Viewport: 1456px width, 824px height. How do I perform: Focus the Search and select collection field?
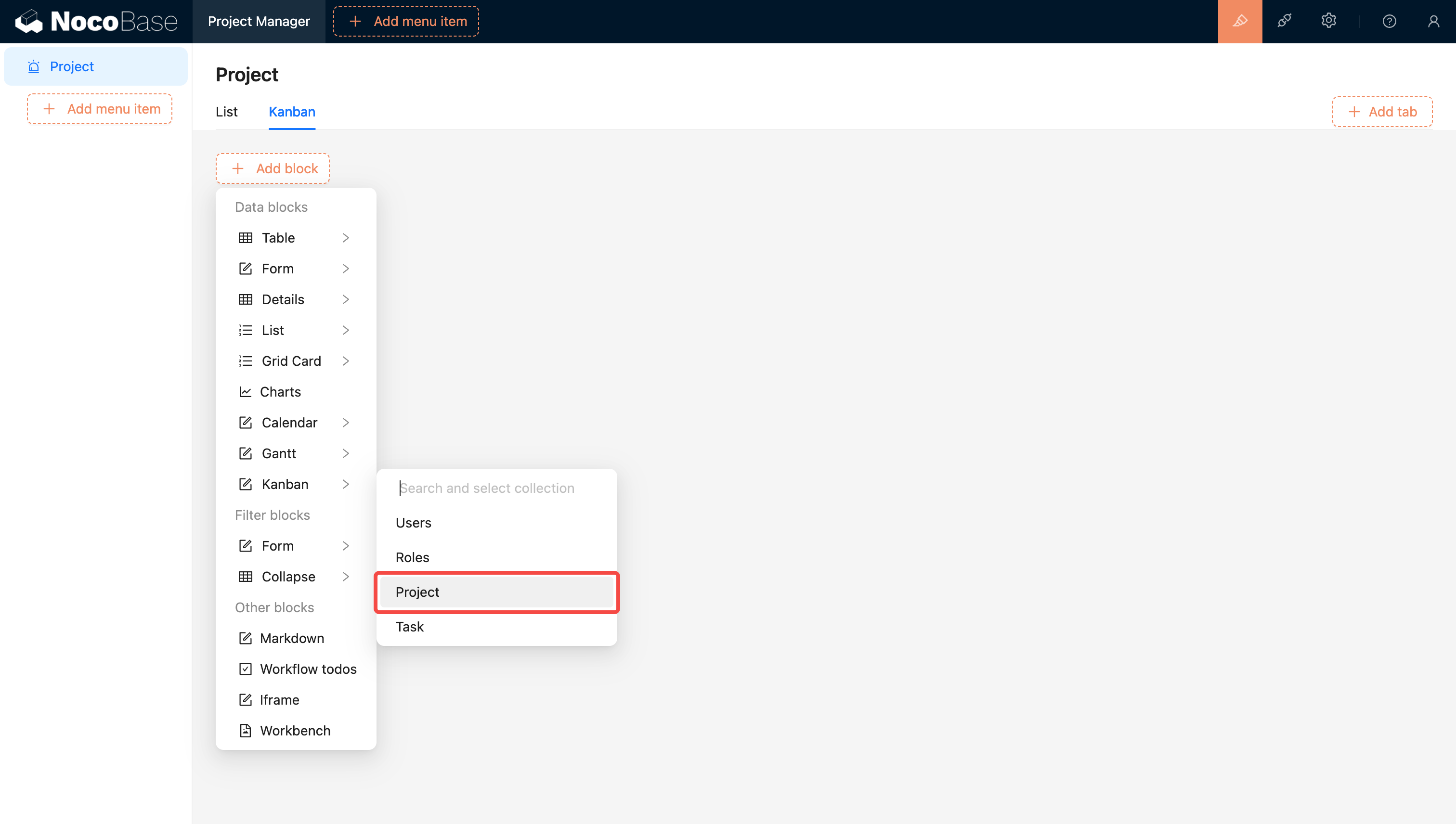coord(497,488)
